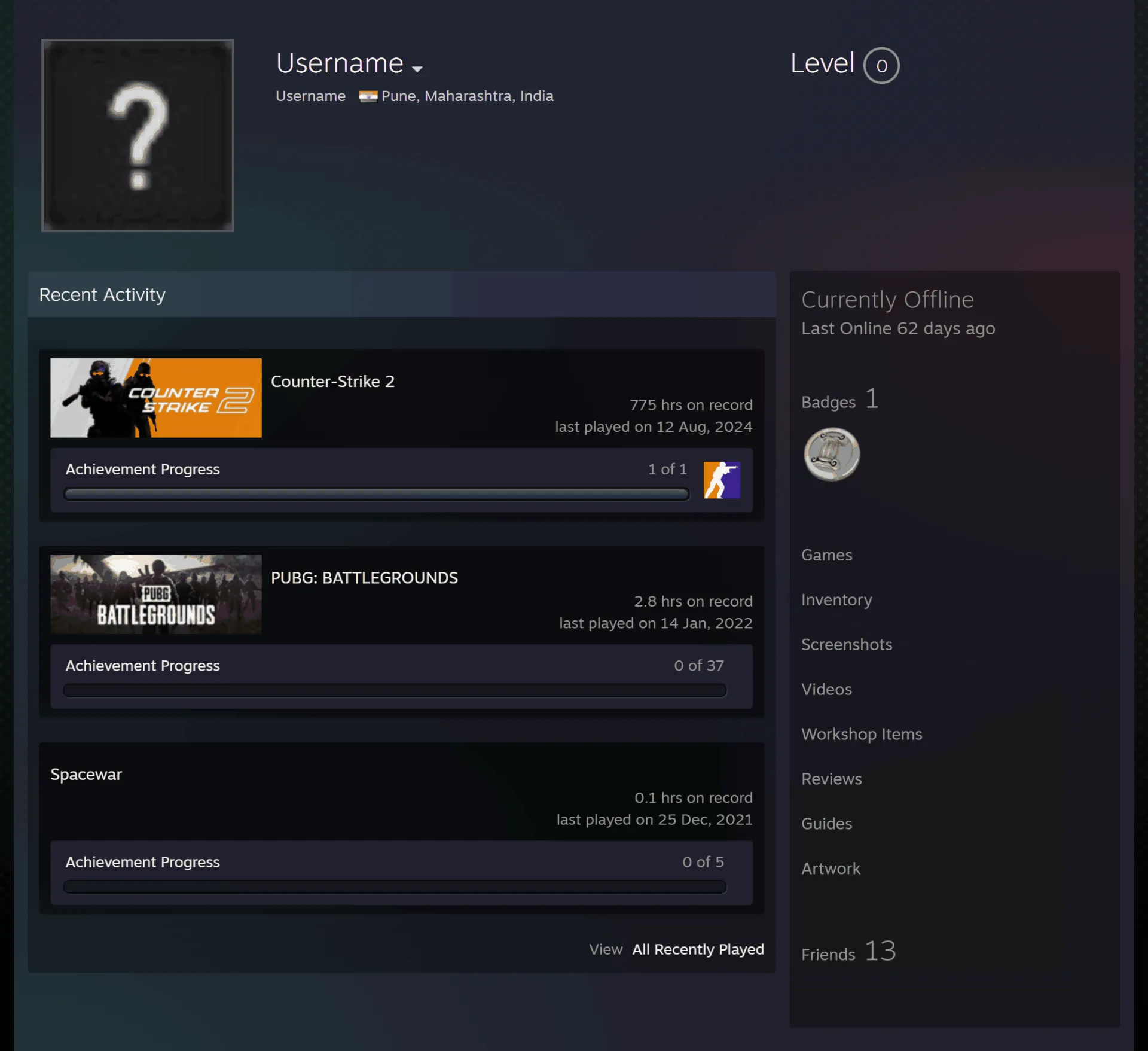Click View All Recently Played

point(676,949)
